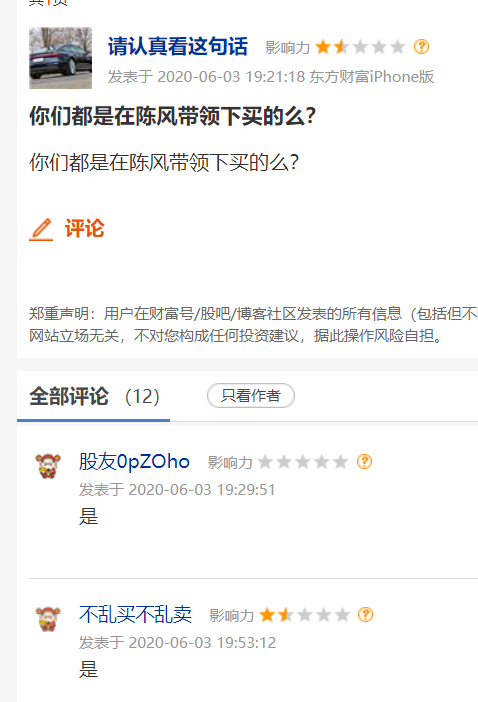478x702 pixels.
Task: Click the bold post title about 陈风
Action: pyautogui.click(x=173, y=116)
